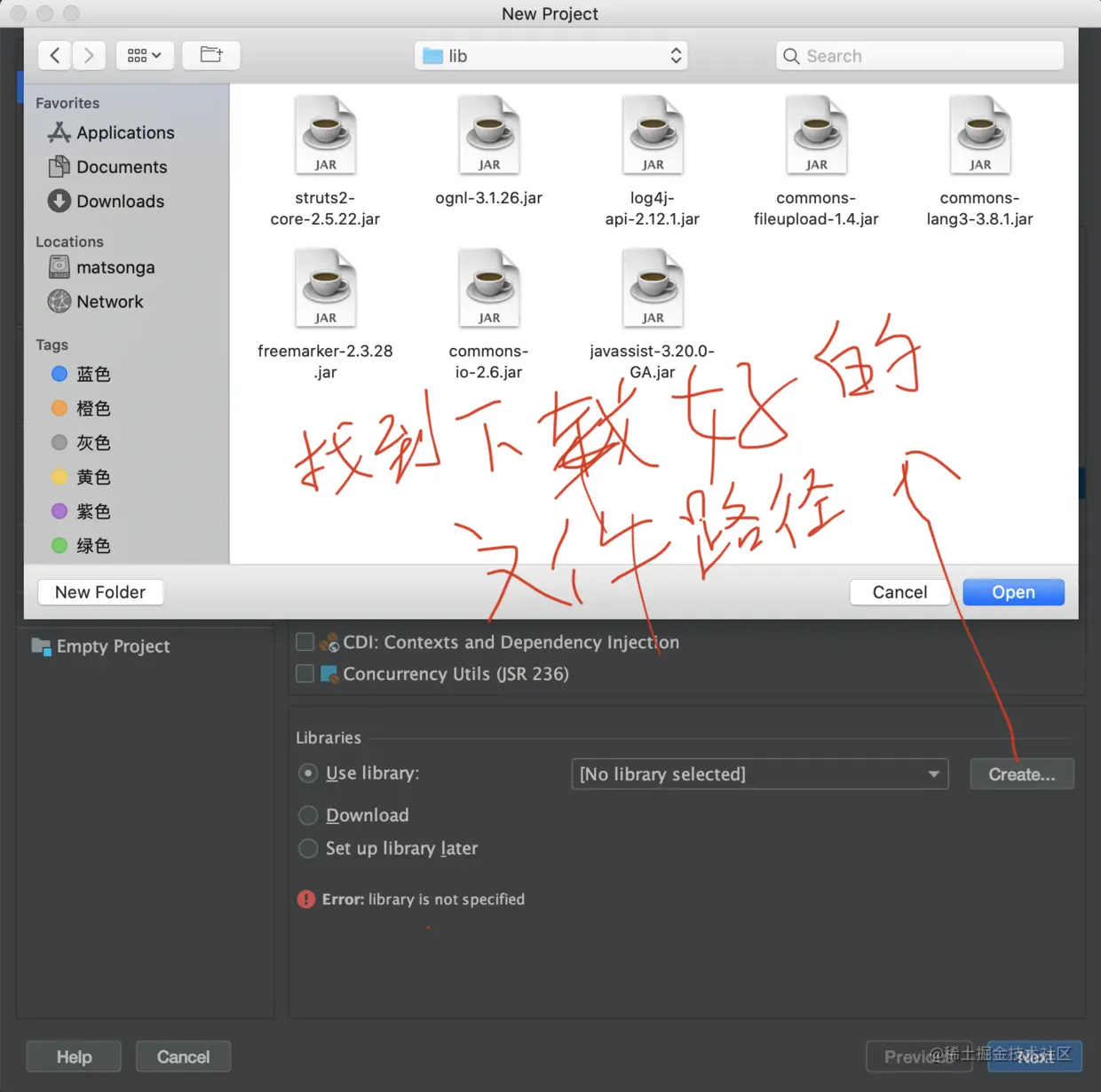This screenshot has height=1092, width=1101.
Task: Select the Use library radio button
Action: click(x=308, y=773)
